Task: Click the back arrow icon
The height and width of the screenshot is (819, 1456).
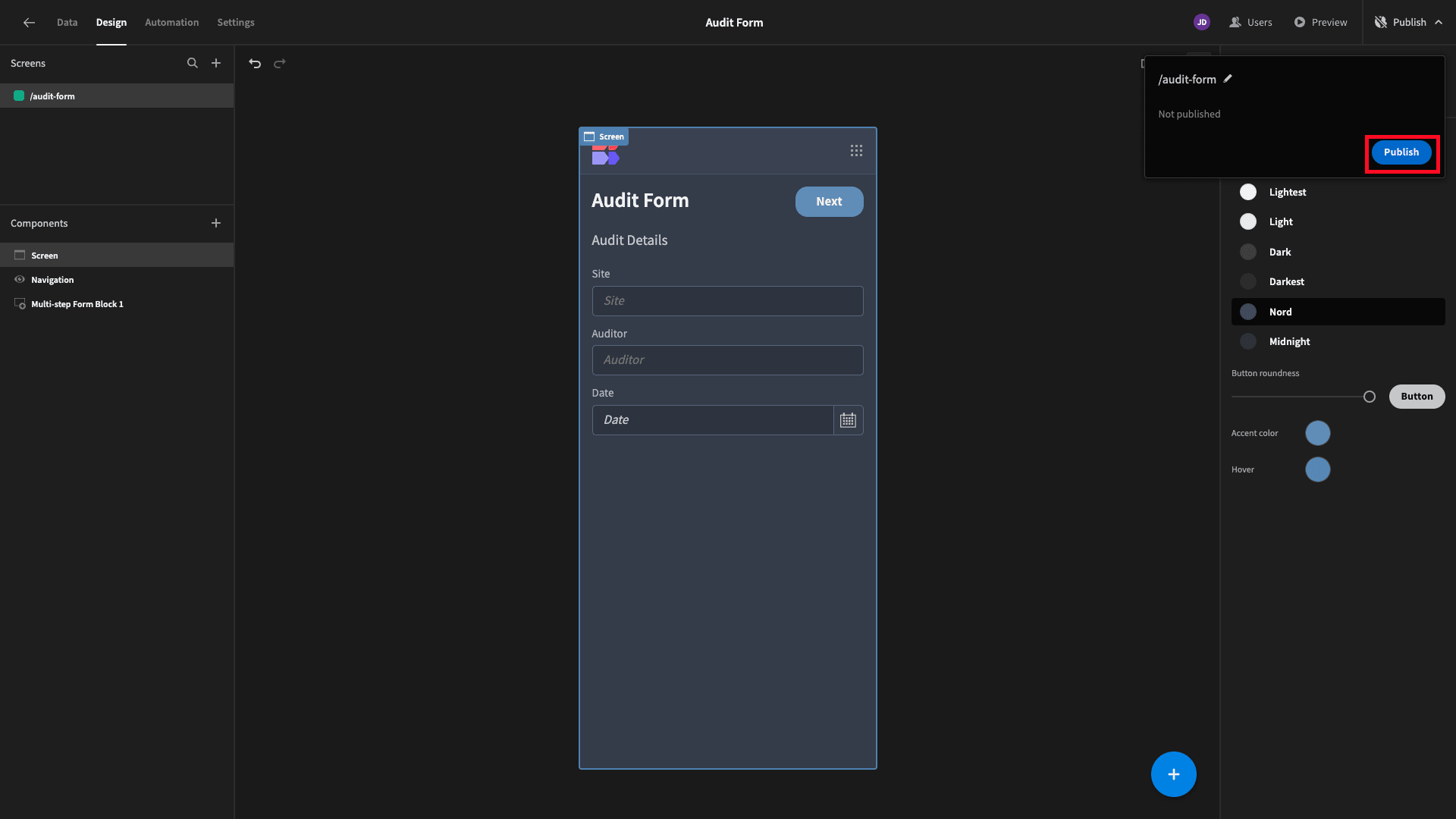Action: (x=29, y=23)
